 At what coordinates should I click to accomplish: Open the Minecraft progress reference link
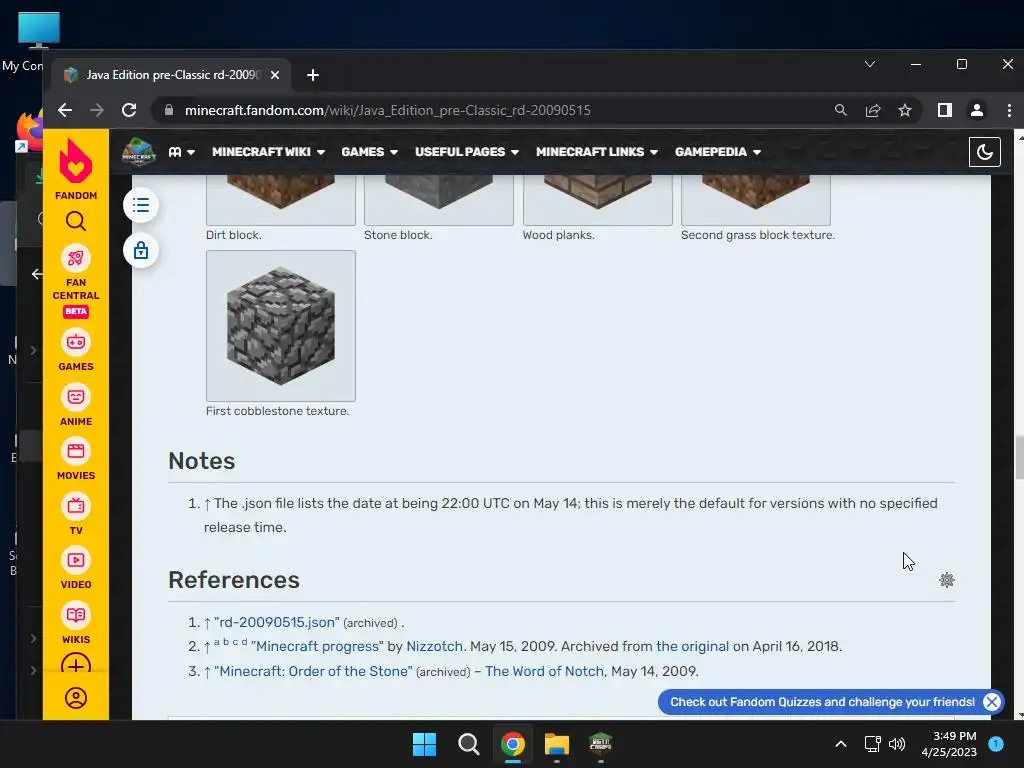pyautogui.click(x=317, y=647)
